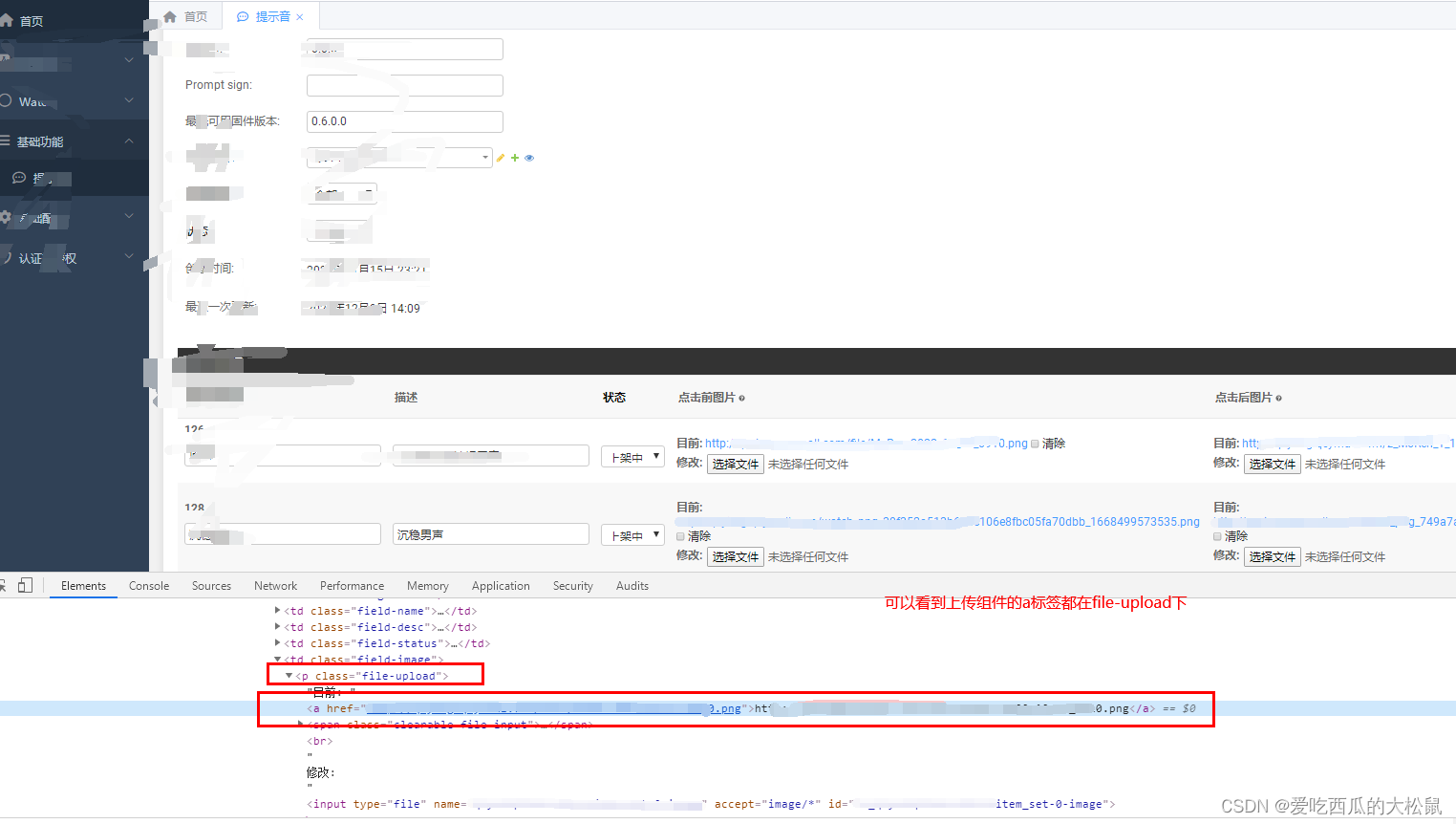Expand the 认证授权 sidebar menu chevron
The image size is (1456, 824).
click(129, 256)
